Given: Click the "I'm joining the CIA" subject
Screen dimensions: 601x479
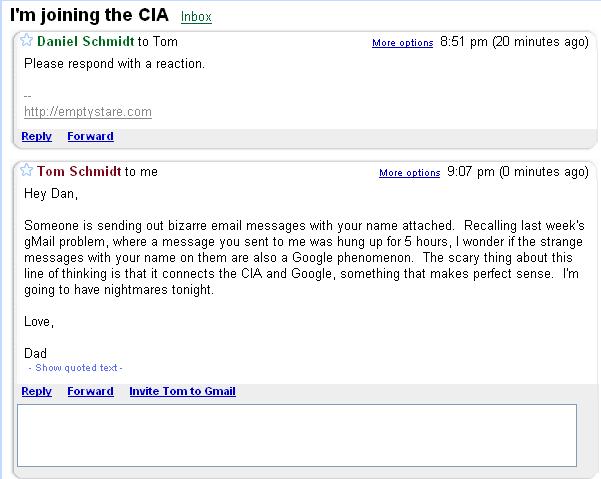Looking at the screenshot, I should tap(89, 16).
